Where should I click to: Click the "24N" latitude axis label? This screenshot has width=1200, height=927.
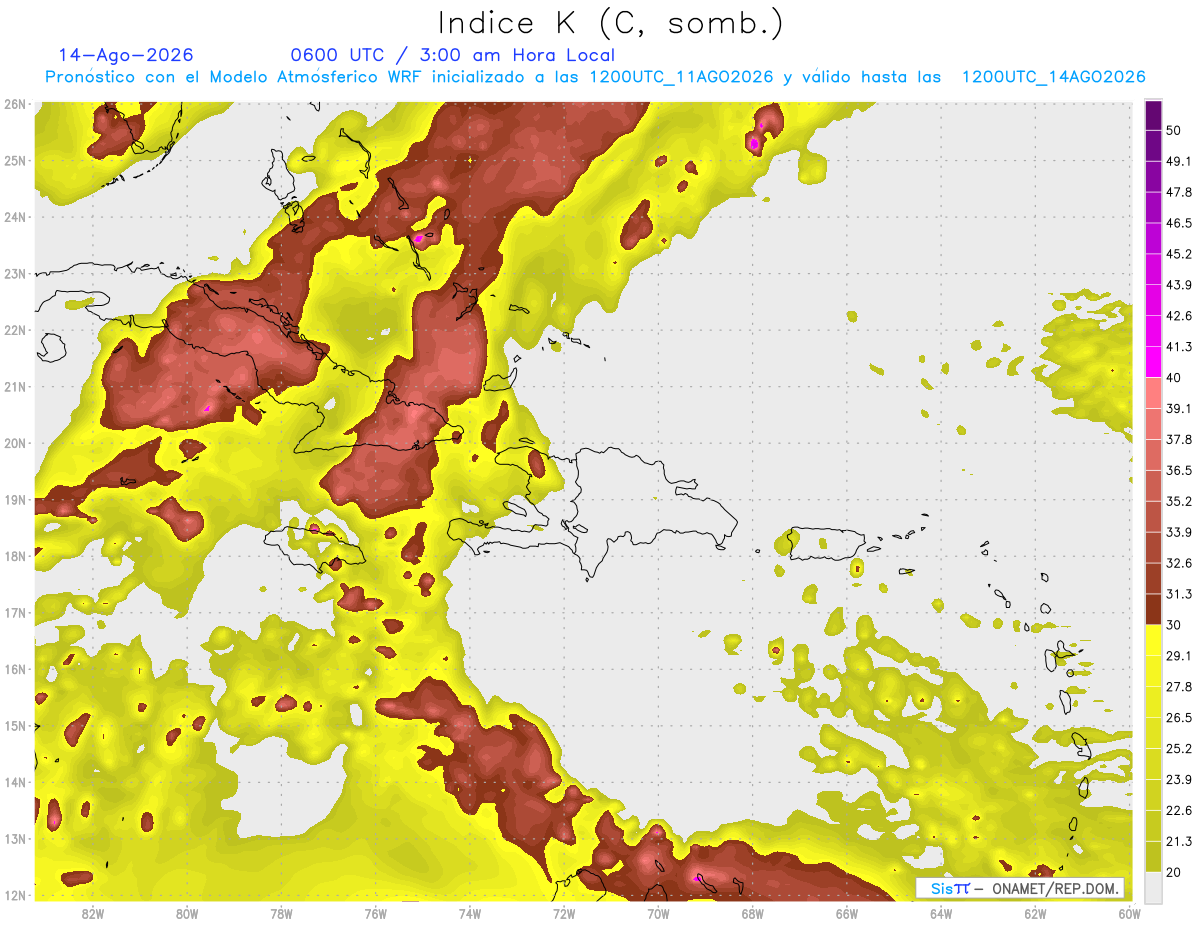pos(14,217)
